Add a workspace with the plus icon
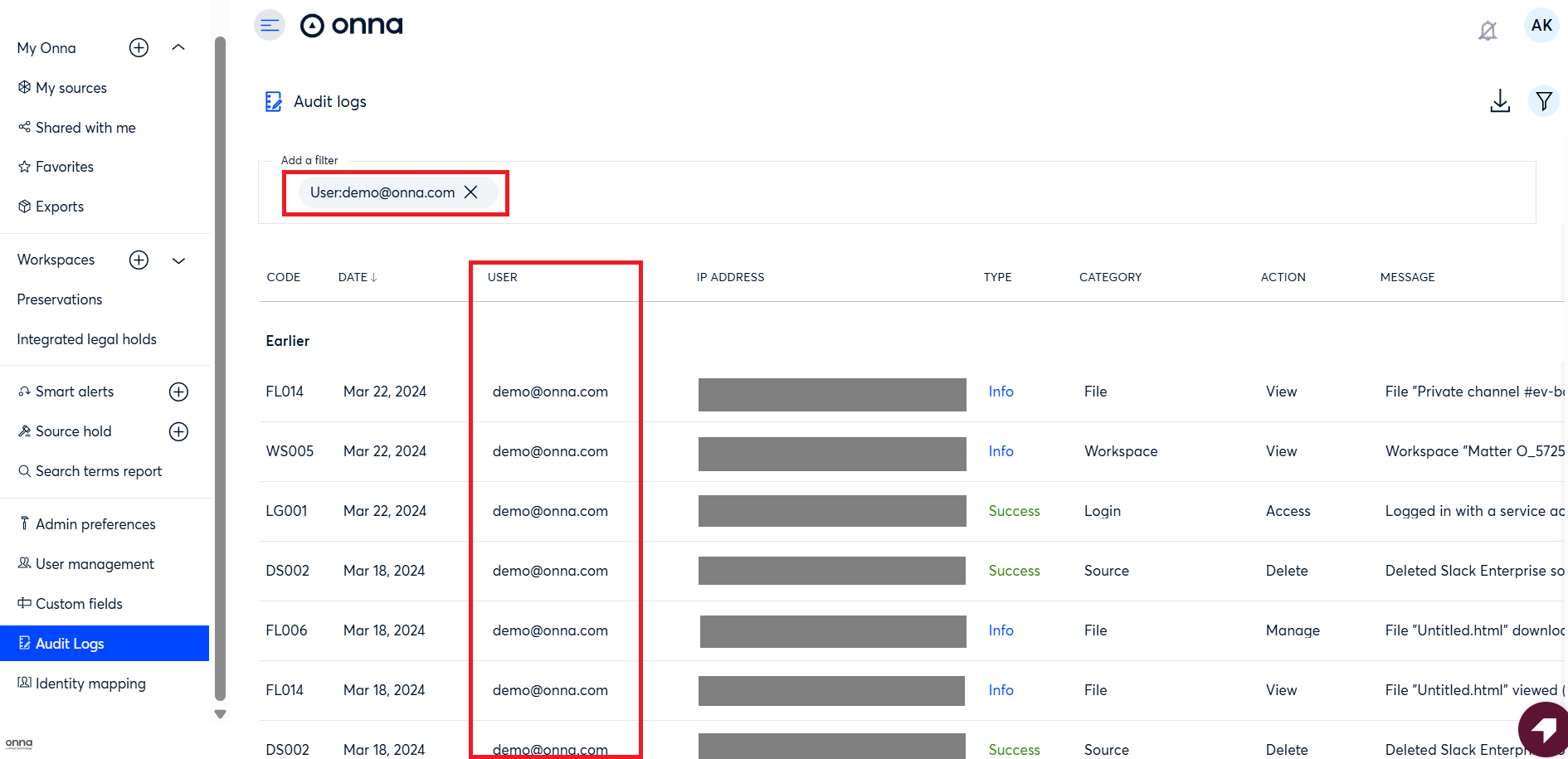Viewport: 1568px width, 759px height. click(139, 260)
